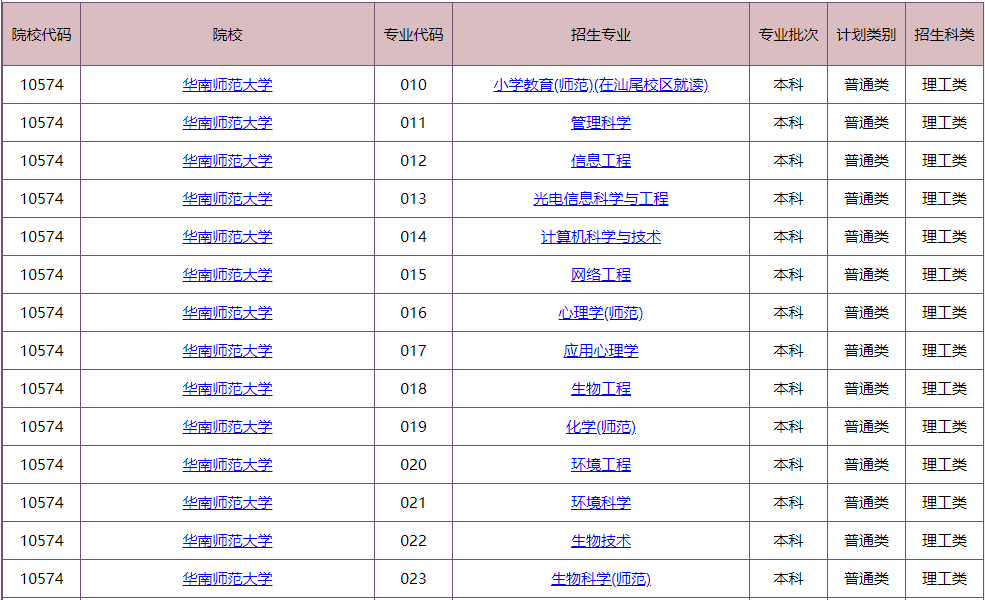The width and height of the screenshot is (985, 600).
Task: Open the 信息工程 major link
Action: pos(601,161)
